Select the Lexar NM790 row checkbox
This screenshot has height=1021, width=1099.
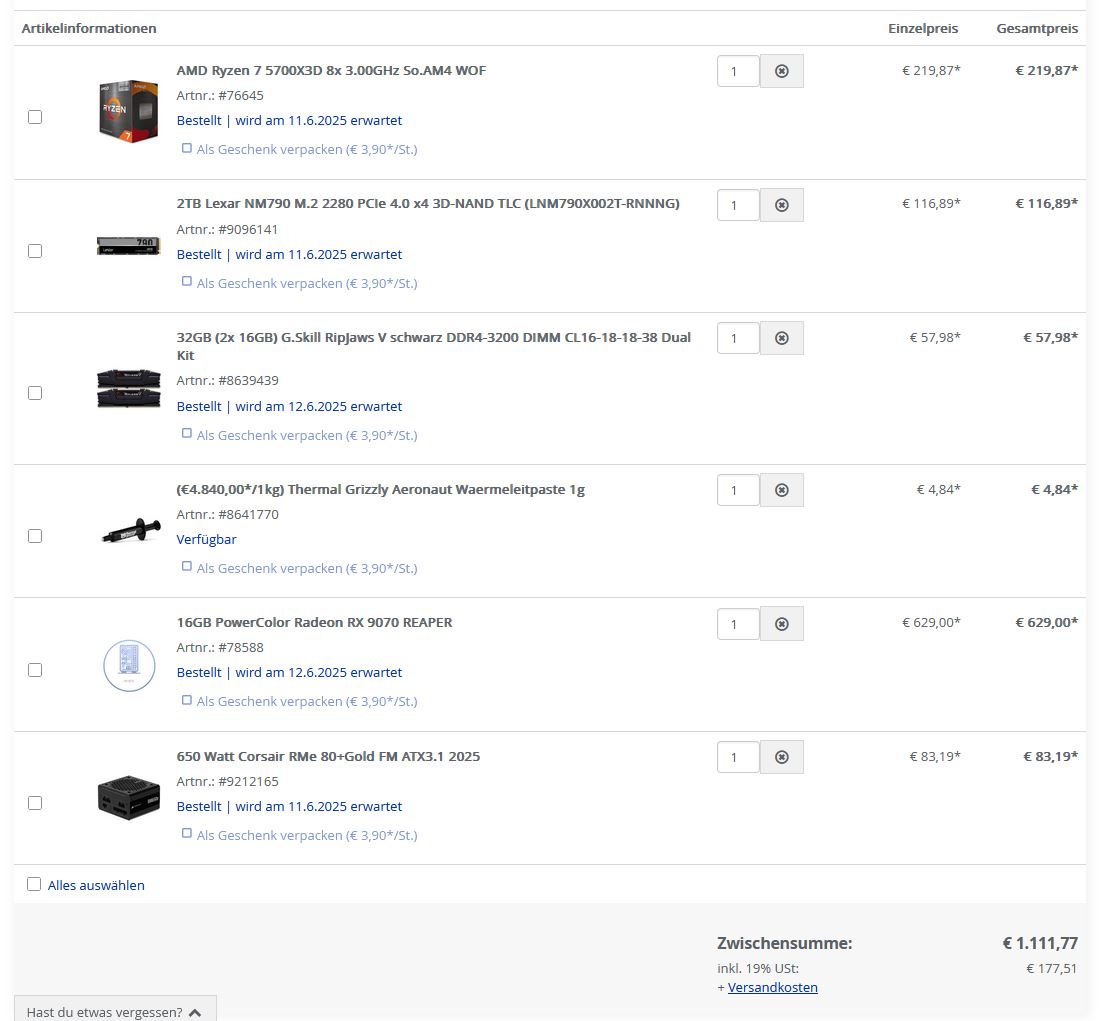coord(35,251)
